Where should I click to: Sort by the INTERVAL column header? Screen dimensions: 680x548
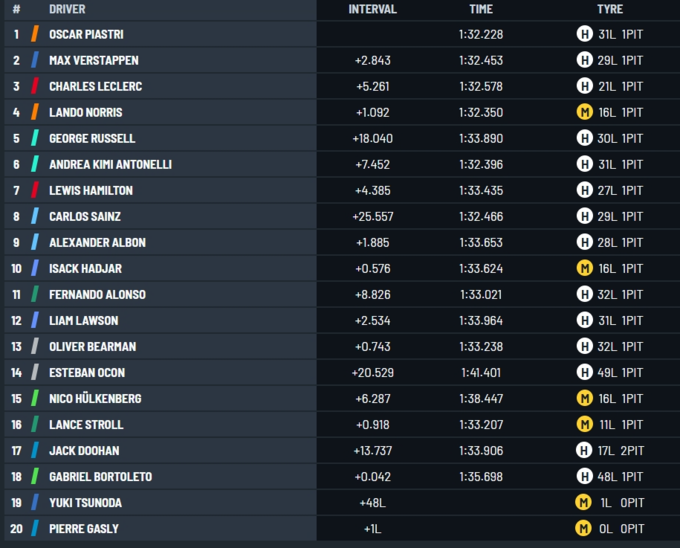372,9
